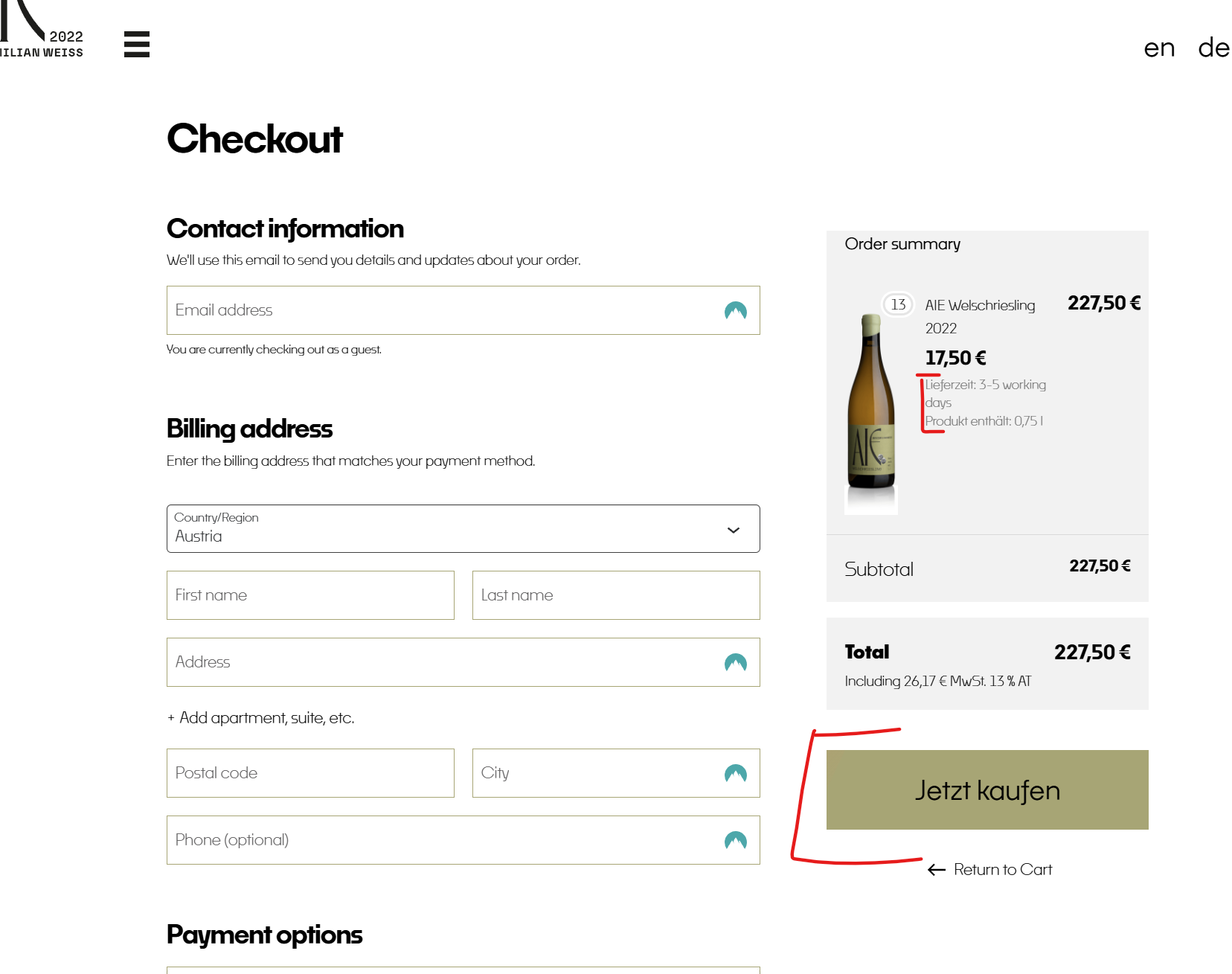
Task: Switch language to de
Action: pos(1213,48)
